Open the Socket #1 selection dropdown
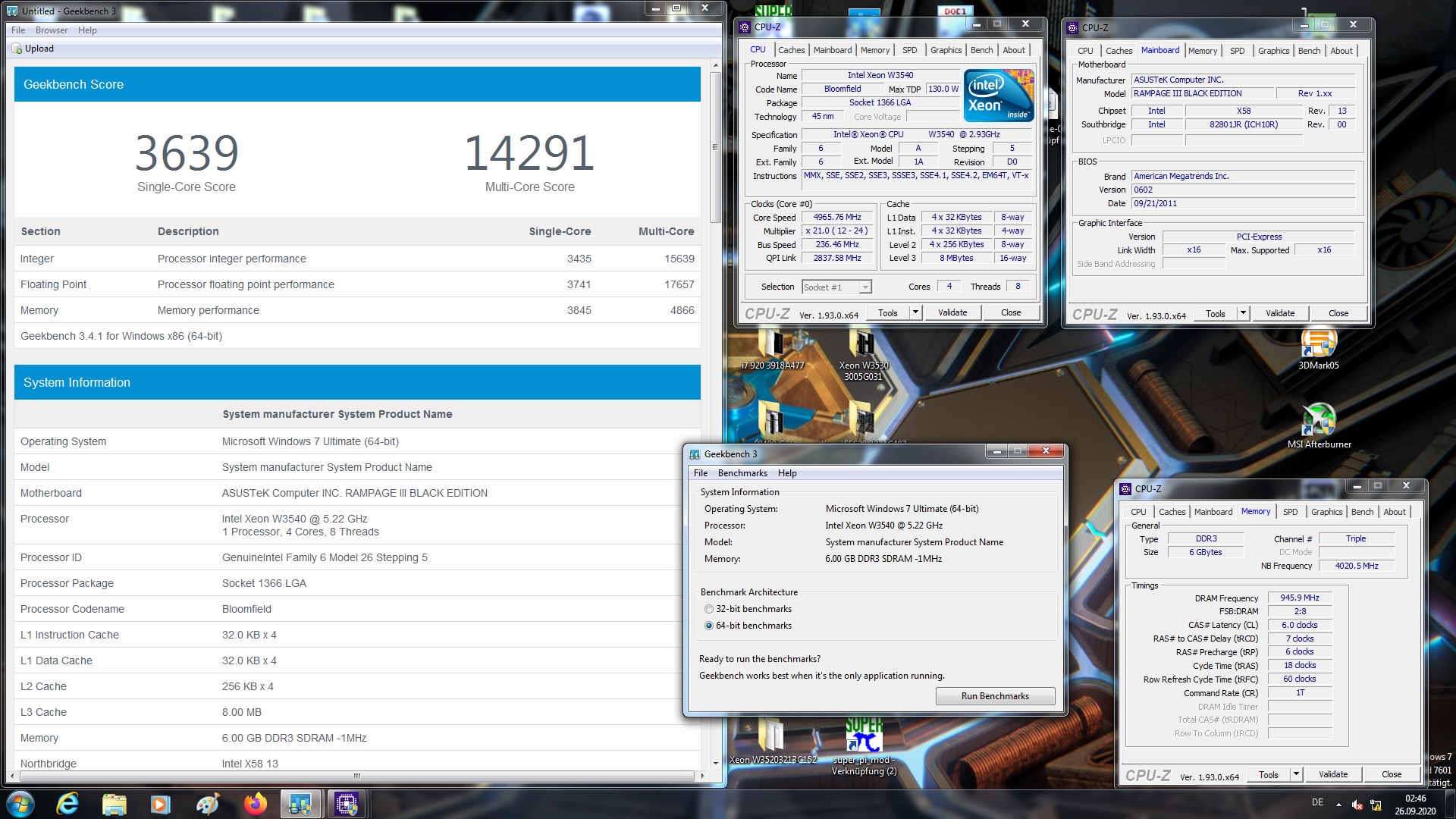Screen dimensions: 1456x819 coord(864,287)
